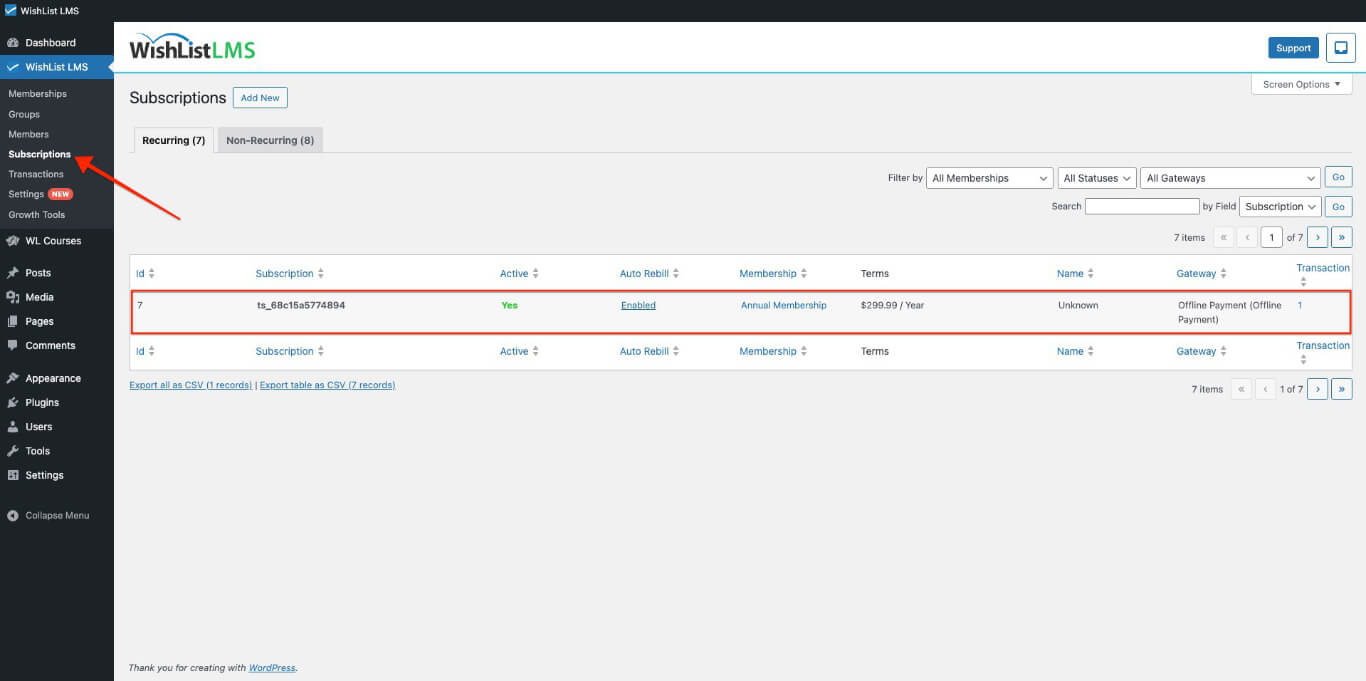Screen dimensions: 1366x681
Task: Toggle the Enabled Auto Rebill for subscription 7
Action: coord(637,305)
